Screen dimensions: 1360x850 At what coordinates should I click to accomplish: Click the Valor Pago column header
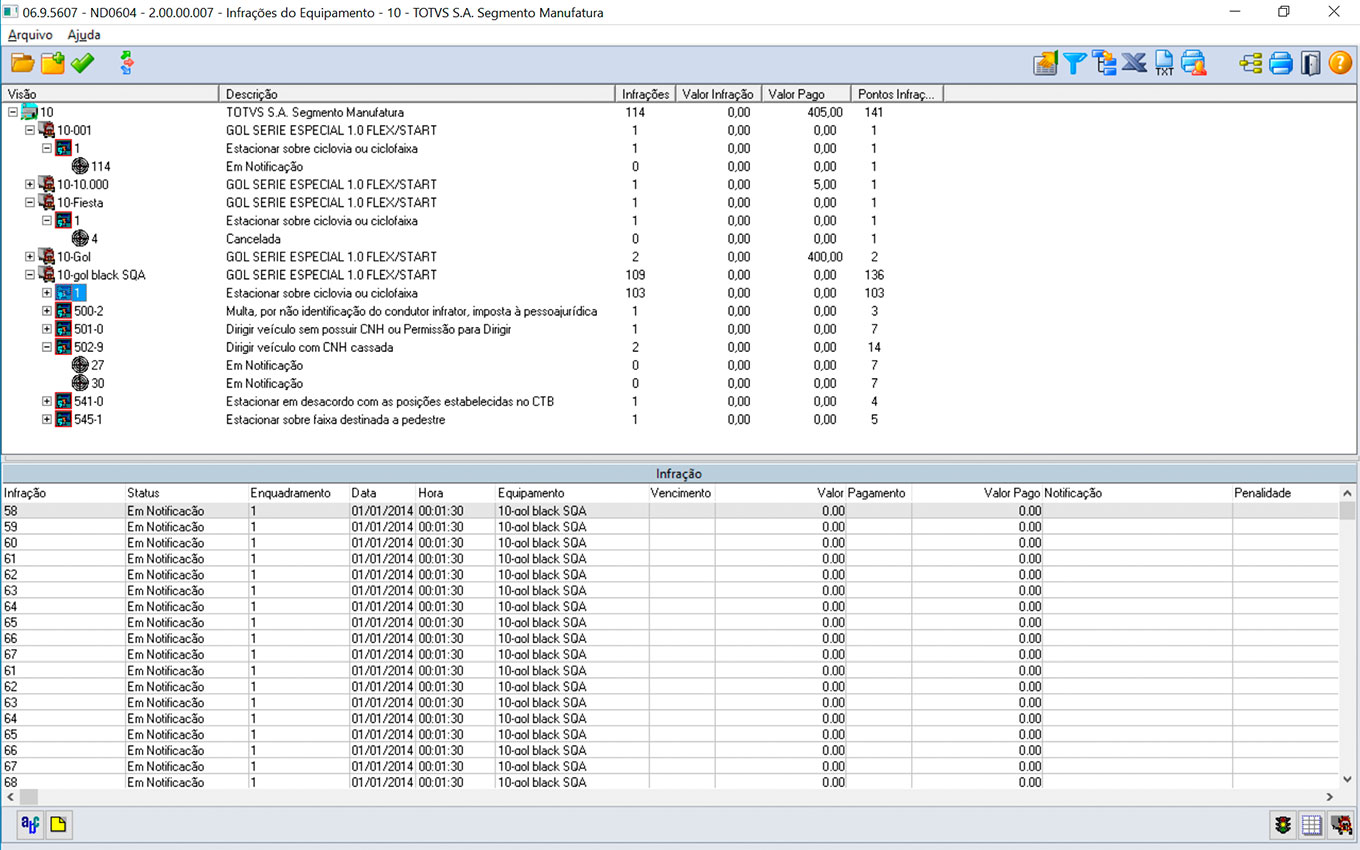pyautogui.click(x=796, y=94)
